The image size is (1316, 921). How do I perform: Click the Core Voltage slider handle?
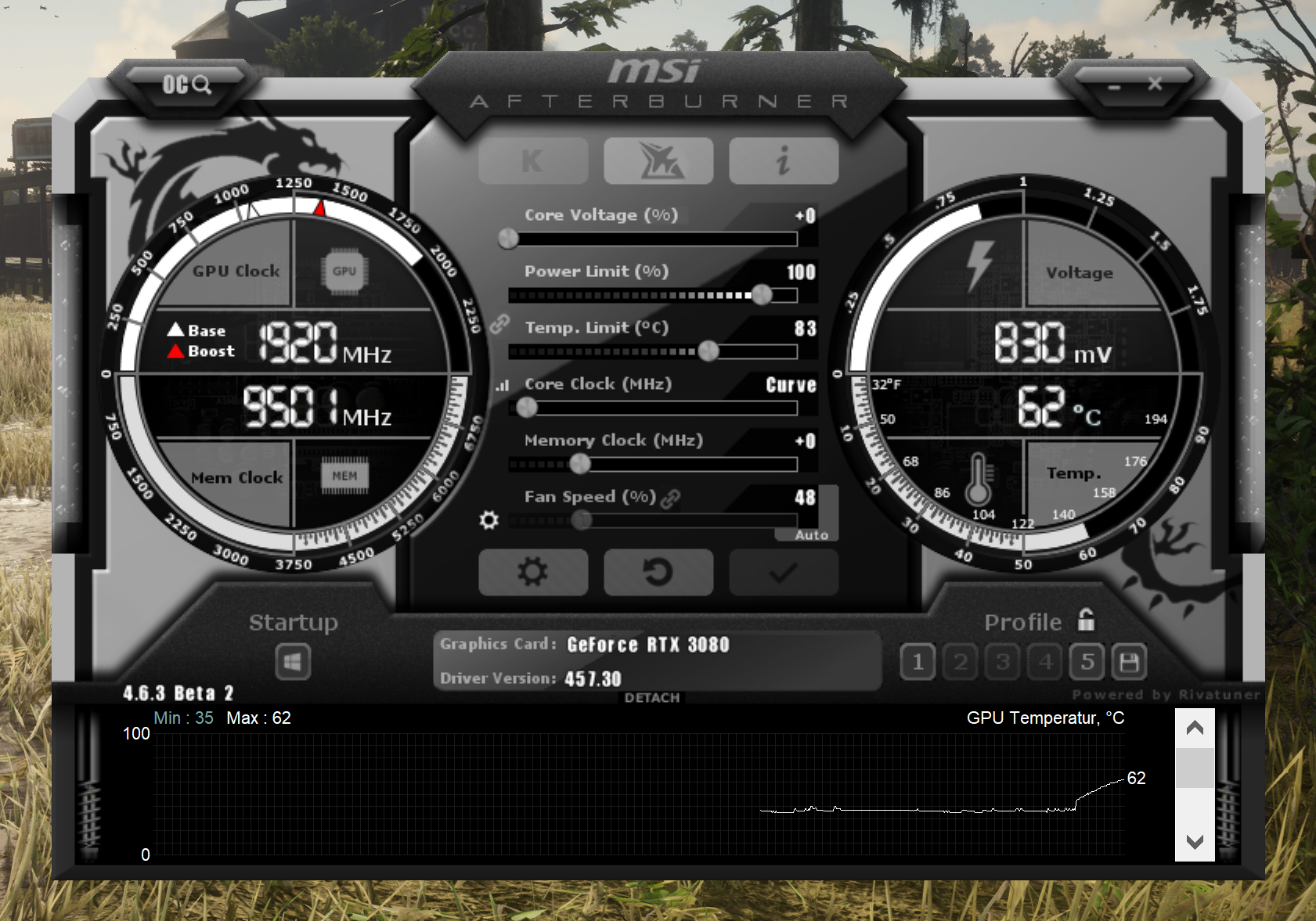[x=508, y=238]
